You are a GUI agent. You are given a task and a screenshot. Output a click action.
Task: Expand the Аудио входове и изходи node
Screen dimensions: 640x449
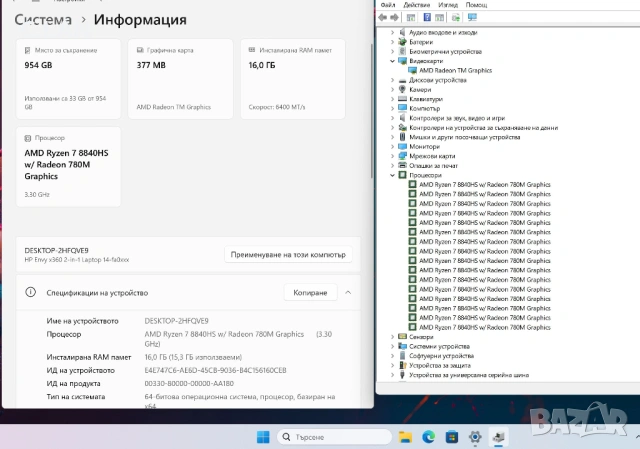pyautogui.click(x=392, y=32)
